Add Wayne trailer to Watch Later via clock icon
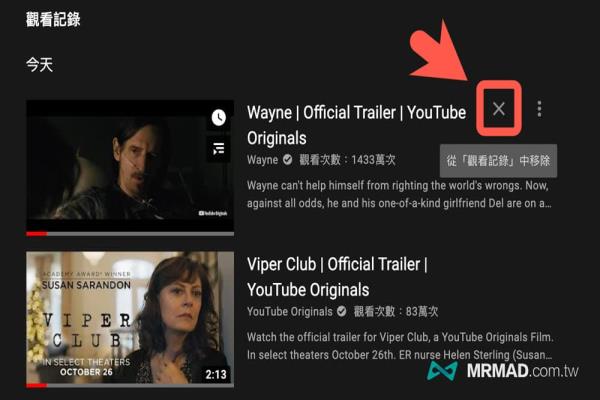This screenshot has height=400, width=600. [x=218, y=118]
